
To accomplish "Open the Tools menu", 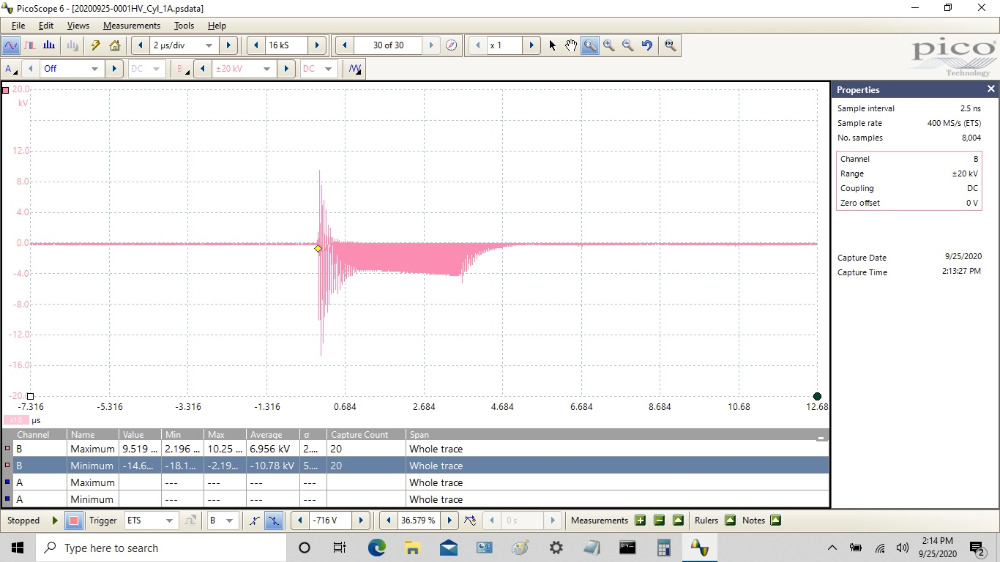I will tap(184, 25).
